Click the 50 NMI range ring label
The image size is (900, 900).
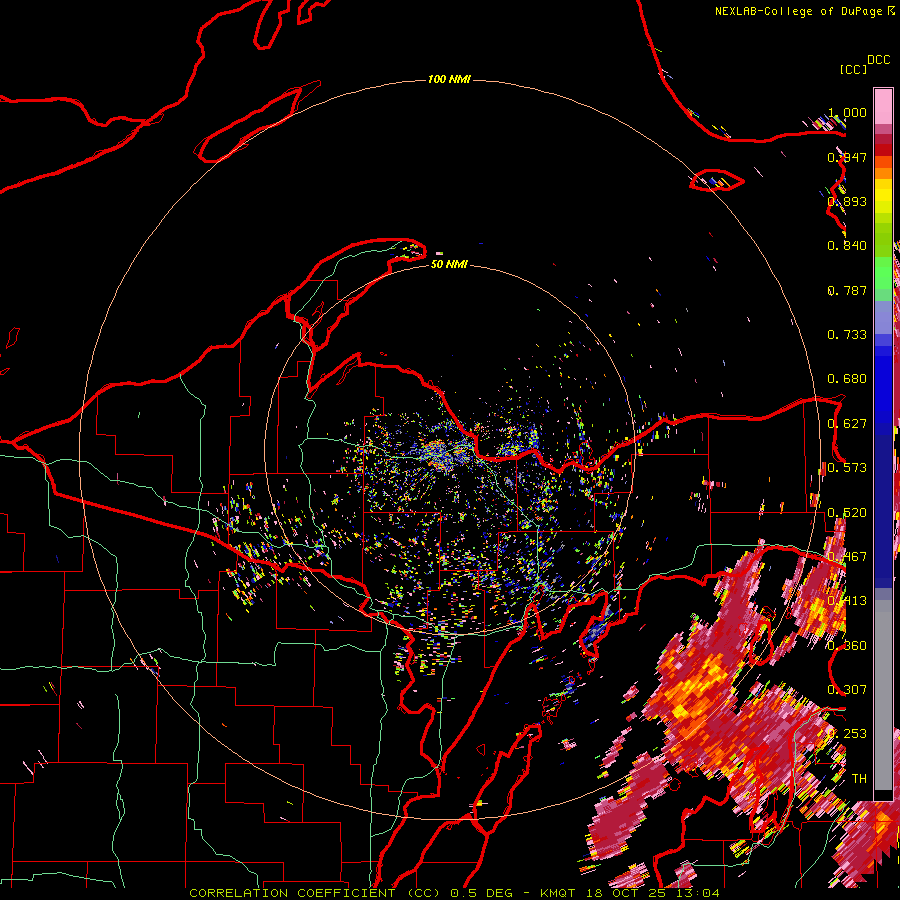(x=449, y=264)
